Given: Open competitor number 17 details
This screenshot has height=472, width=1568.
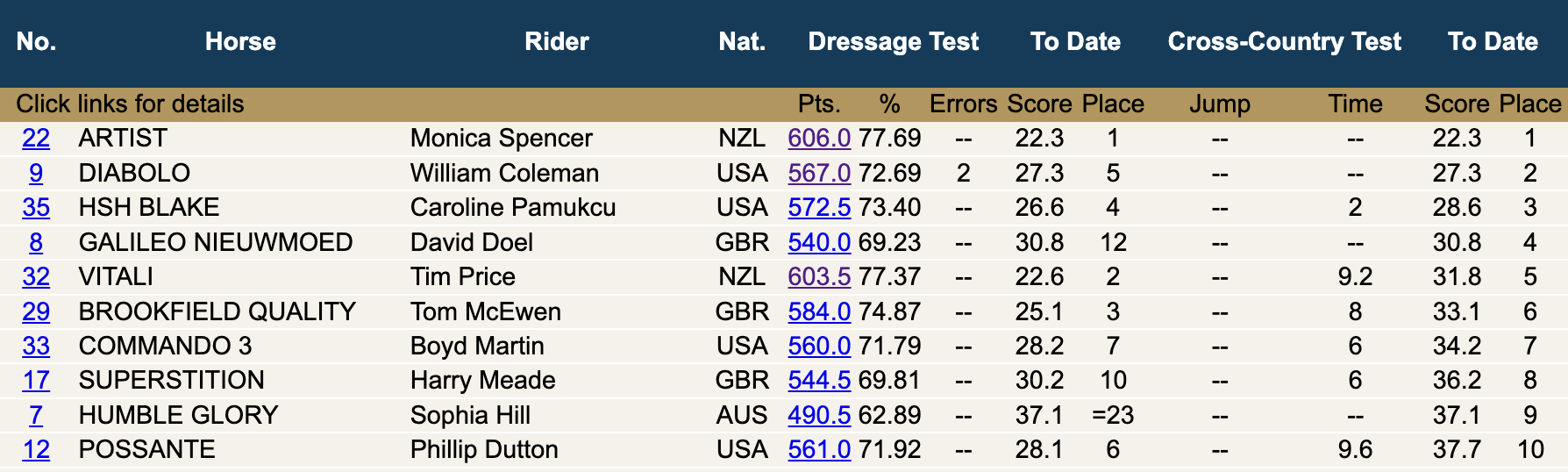Looking at the screenshot, I should point(36,381).
